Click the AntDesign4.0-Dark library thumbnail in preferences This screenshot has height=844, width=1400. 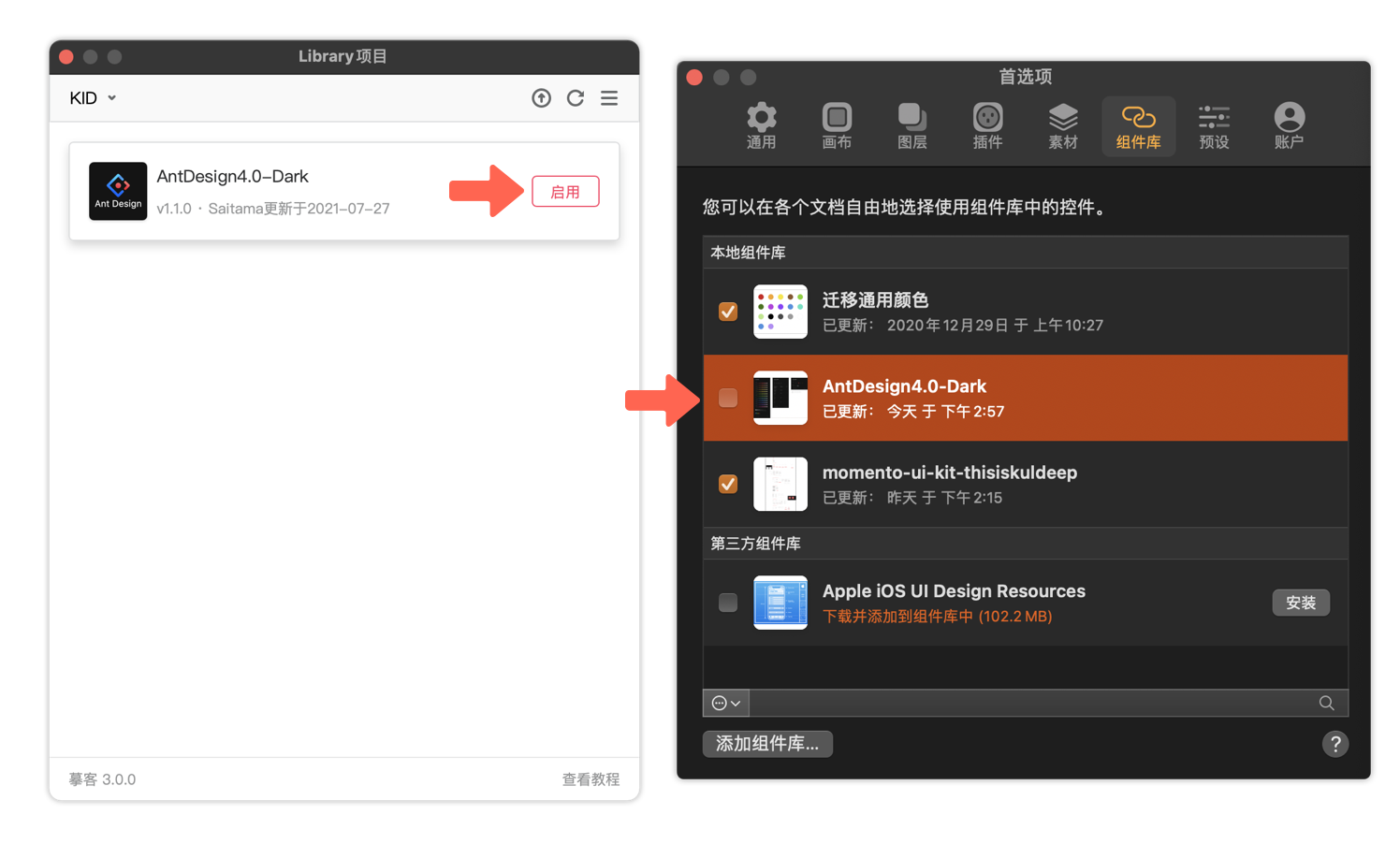(x=780, y=398)
